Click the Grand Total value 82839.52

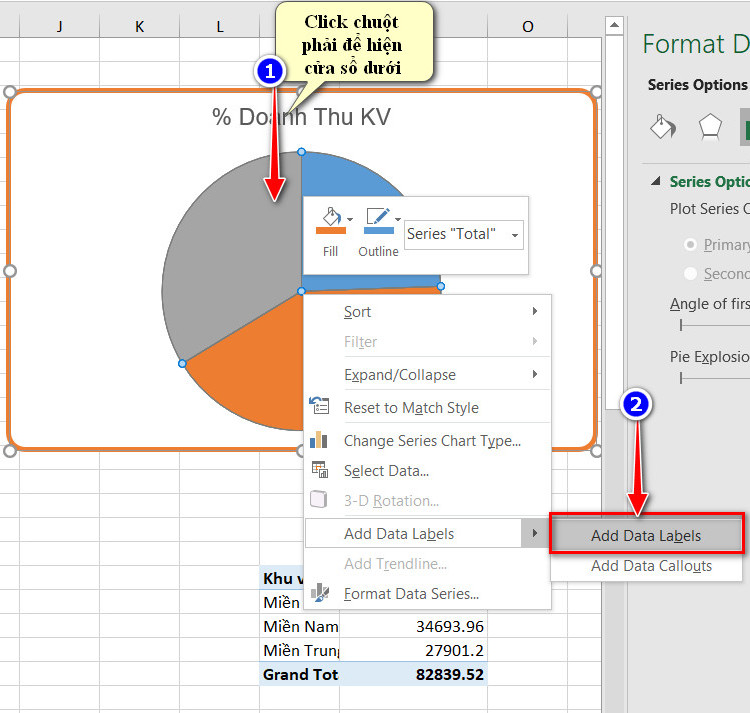point(413,674)
